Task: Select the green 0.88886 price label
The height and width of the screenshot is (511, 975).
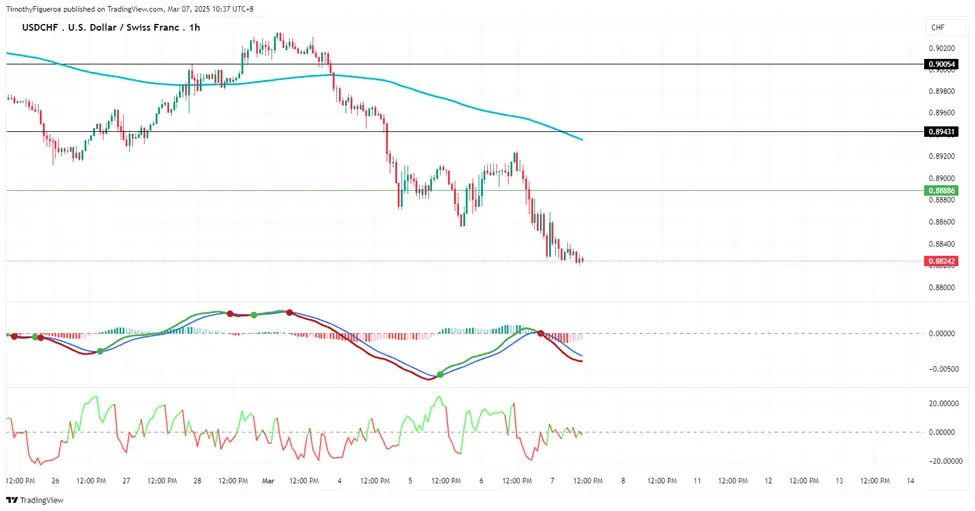Action: click(941, 191)
